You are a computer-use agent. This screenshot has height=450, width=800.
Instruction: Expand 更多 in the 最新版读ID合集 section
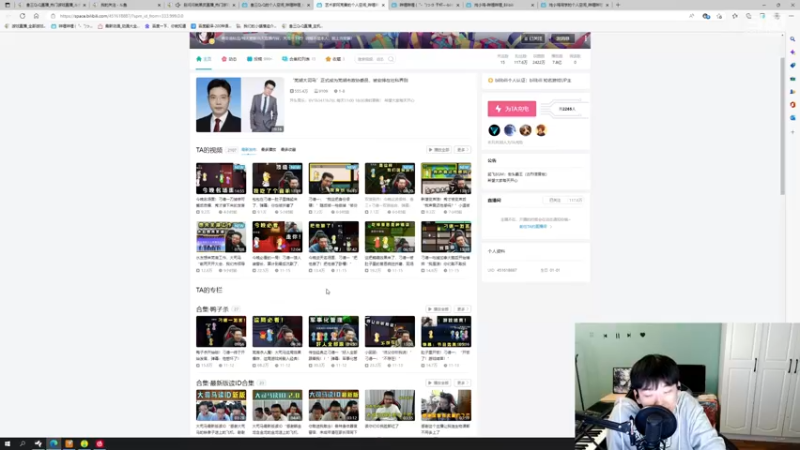pyautogui.click(x=462, y=383)
